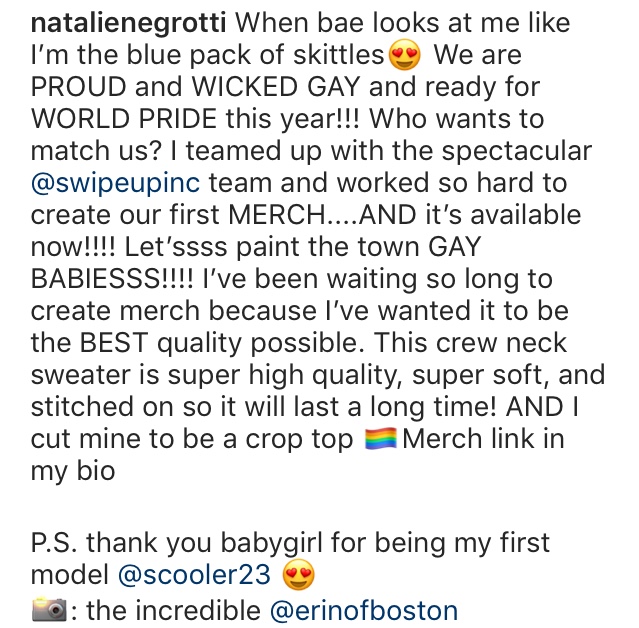Click the words 'the incredible' in the credit

(174, 611)
